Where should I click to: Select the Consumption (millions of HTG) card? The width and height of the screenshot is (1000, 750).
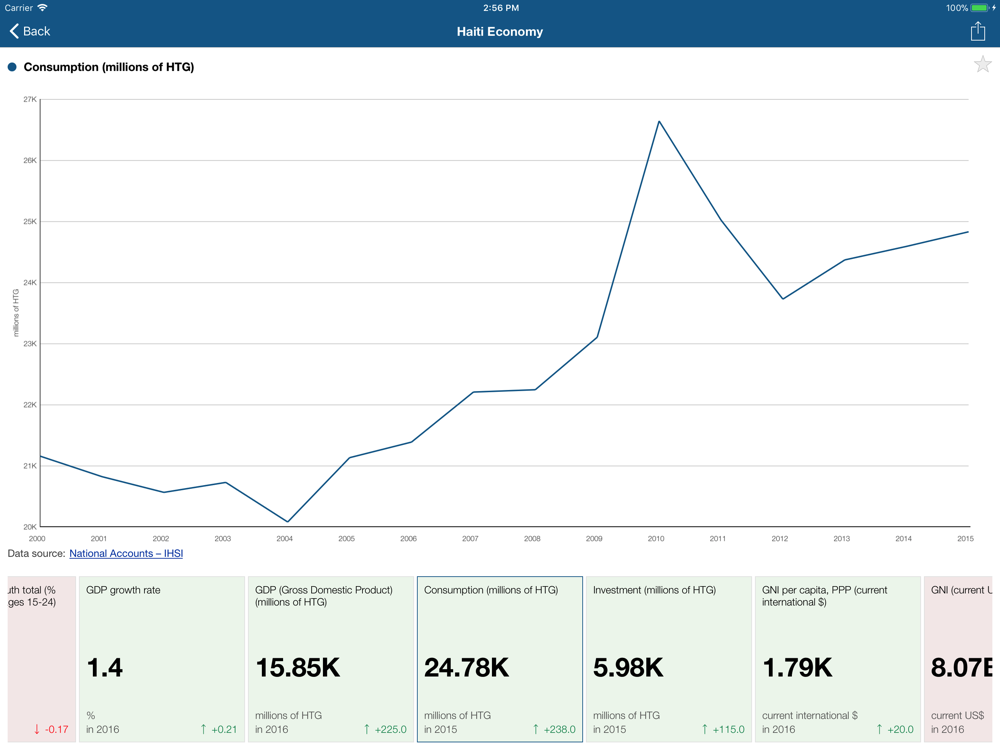click(x=499, y=659)
